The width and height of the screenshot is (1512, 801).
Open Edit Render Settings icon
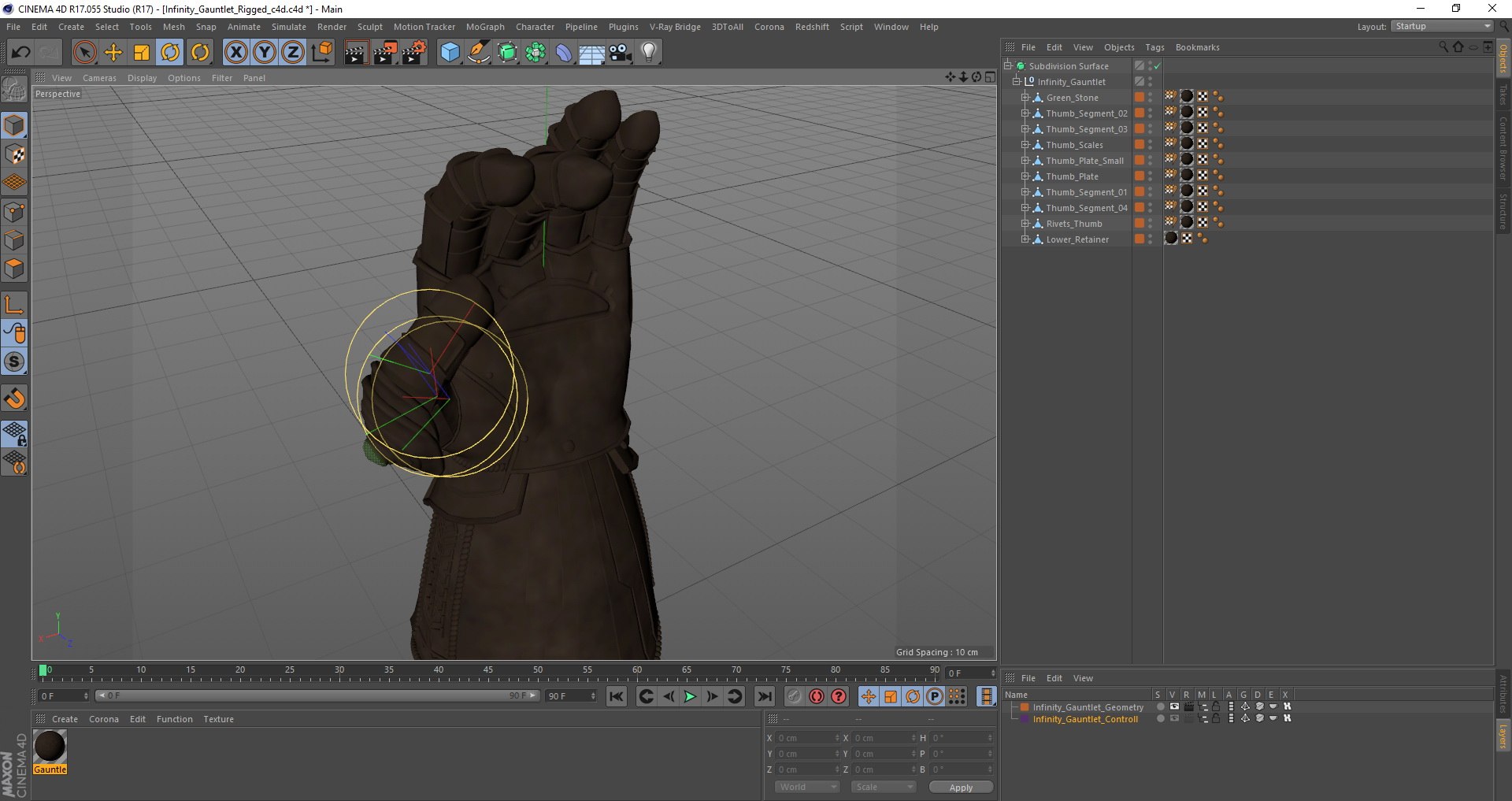(414, 53)
